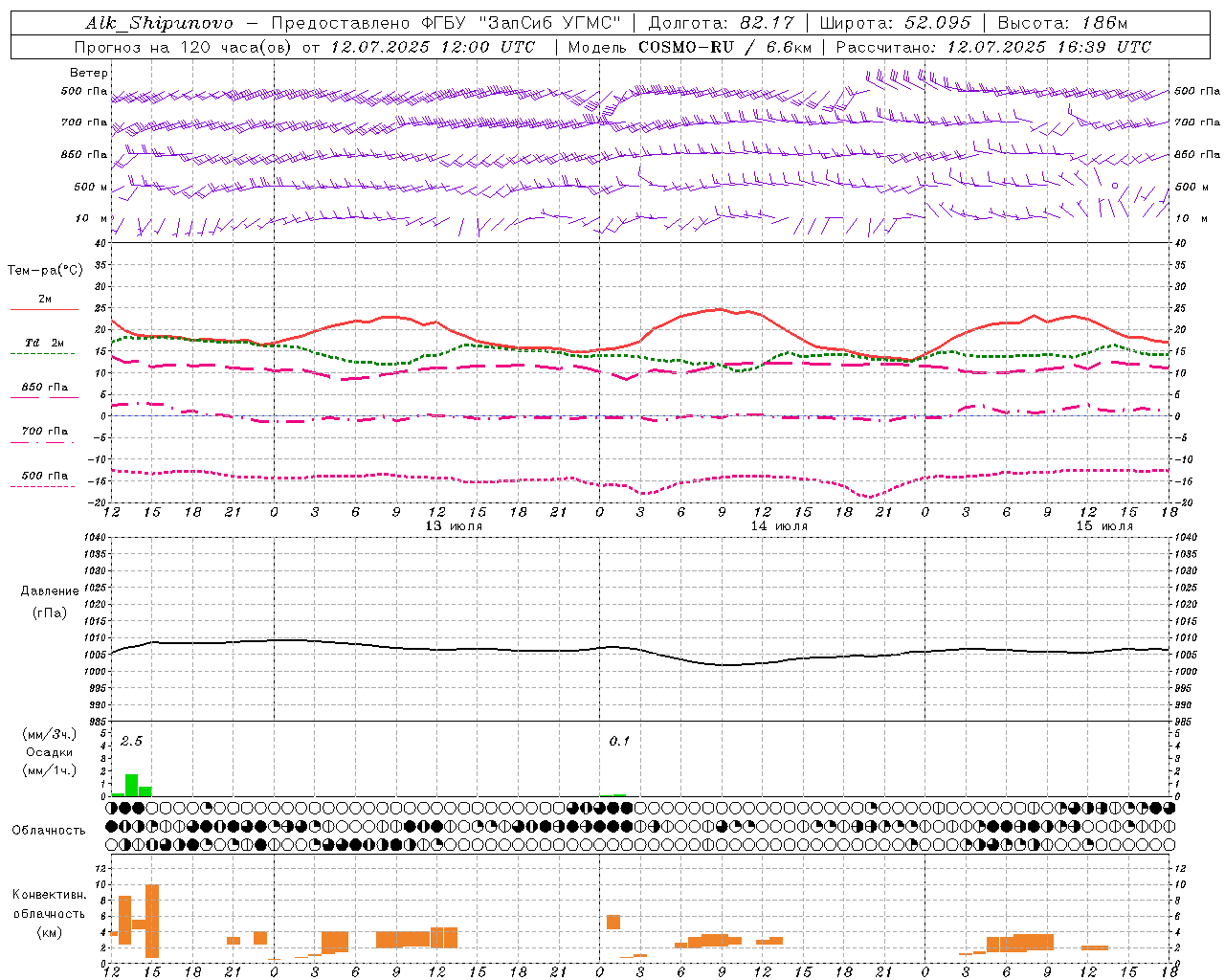Image resolution: width=1225 pixels, height=980 pixels.
Task: Click the 'Давление' pressure panel label
Action: (x=50, y=591)
